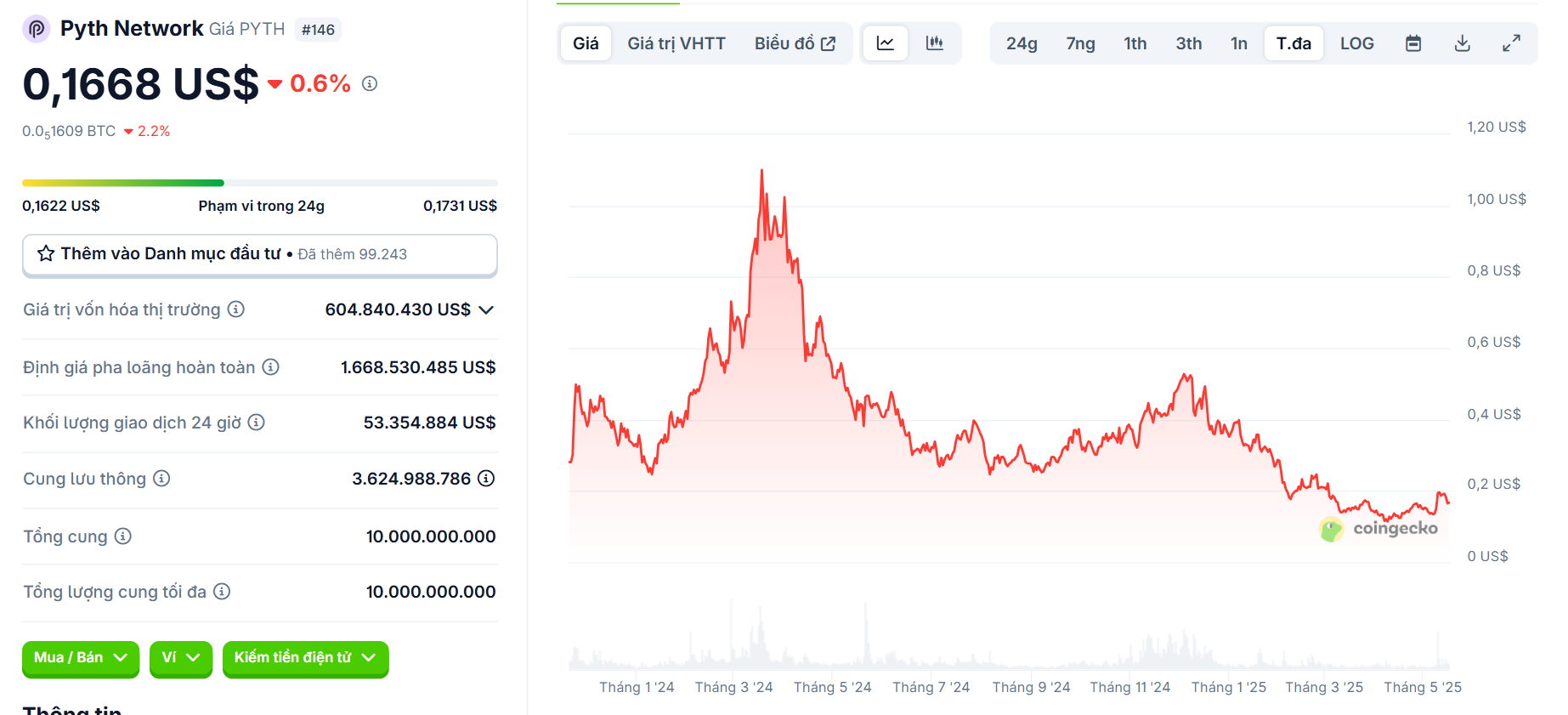
Task: Click Tháng 3 '24 axis label
Action: [733, 687]
